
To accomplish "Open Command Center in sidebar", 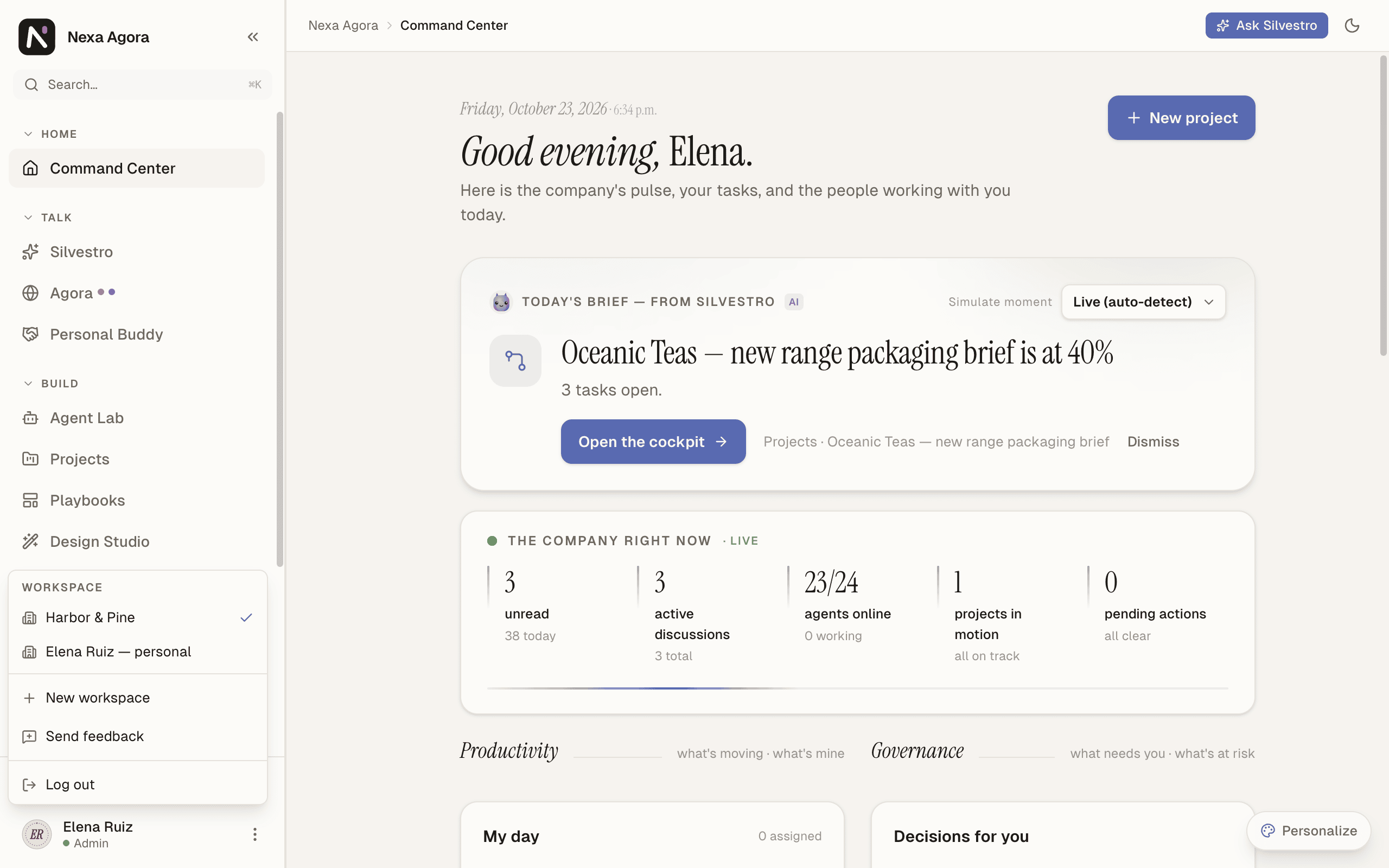I will (x=137, y=168).
